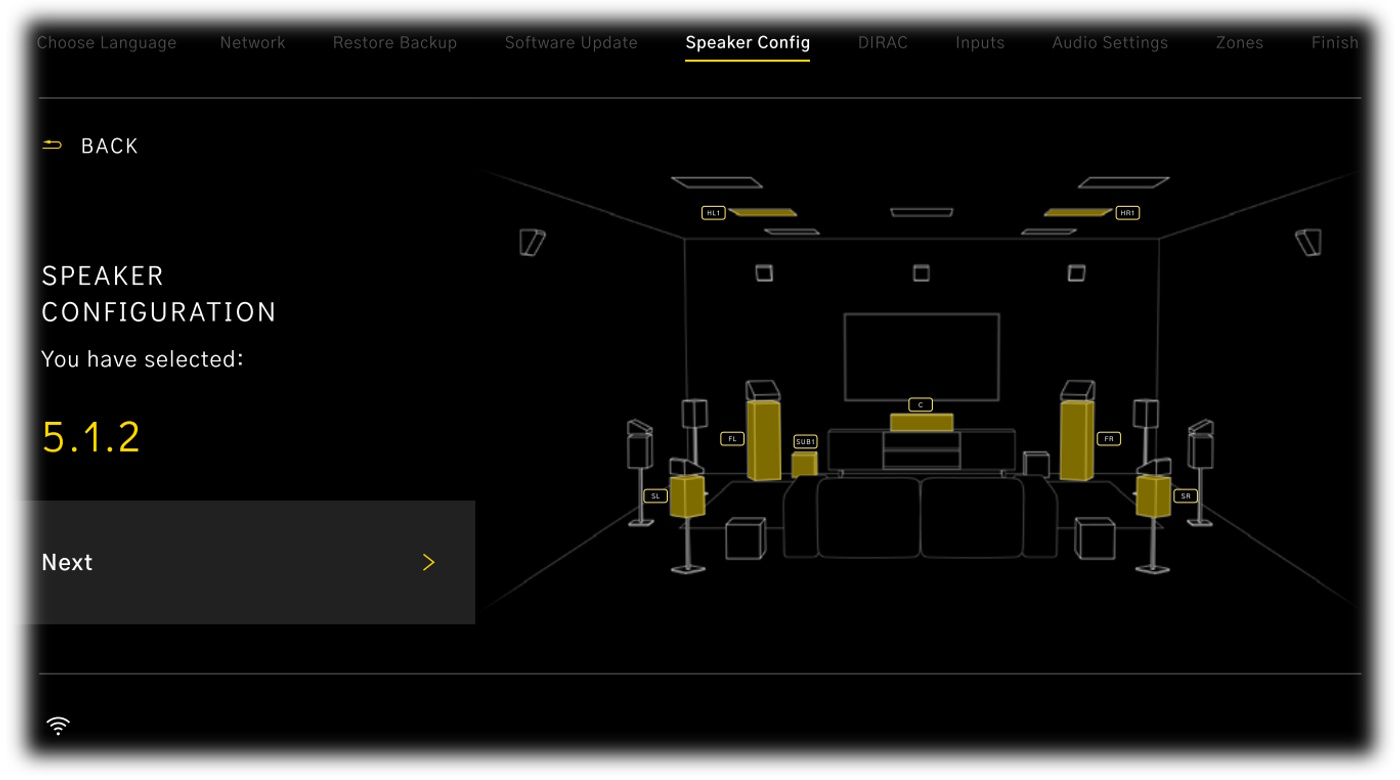Go to the Inputs tab
1400x780 pixels.
coord(980,43)
